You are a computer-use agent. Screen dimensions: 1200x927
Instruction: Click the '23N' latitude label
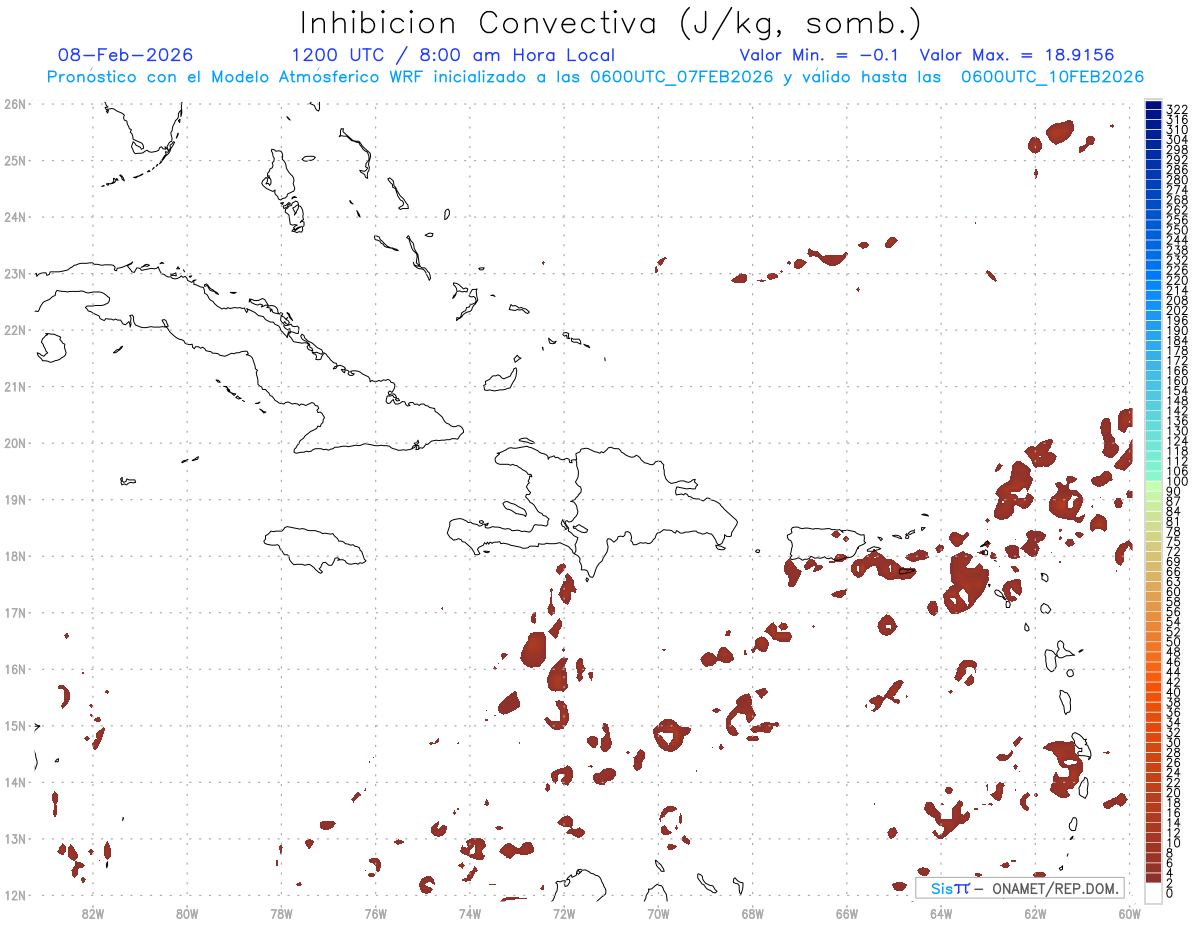[14, 273]
